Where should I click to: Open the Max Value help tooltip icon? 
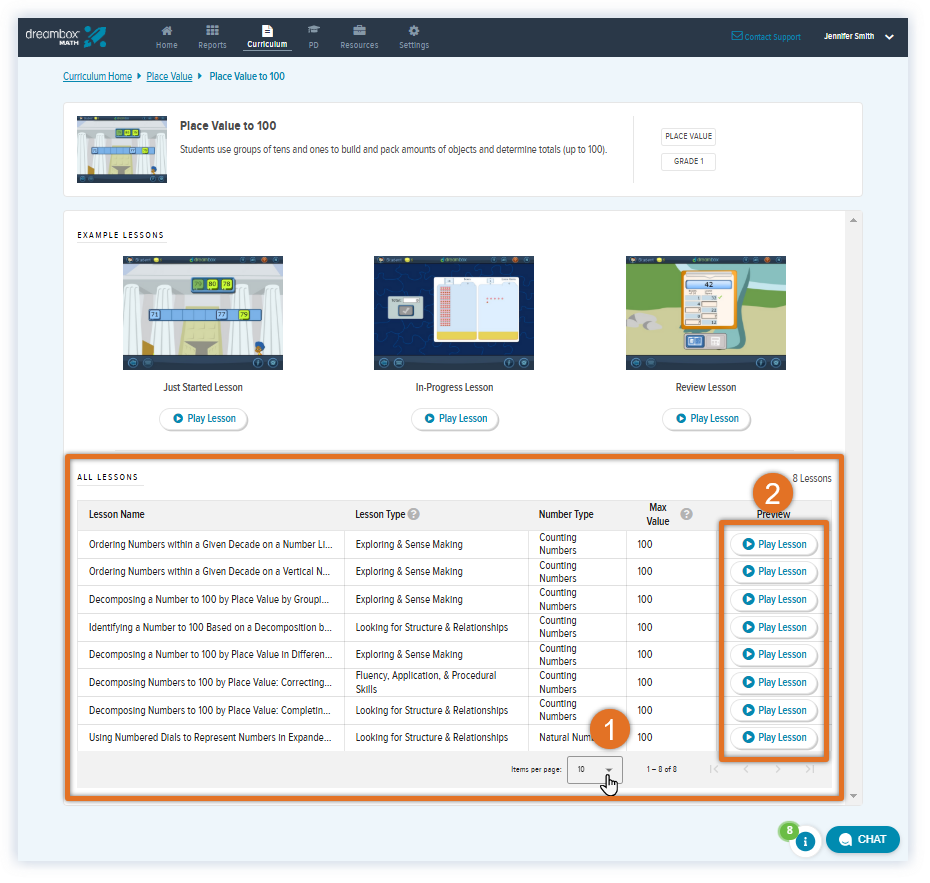(x=686, y=512)
